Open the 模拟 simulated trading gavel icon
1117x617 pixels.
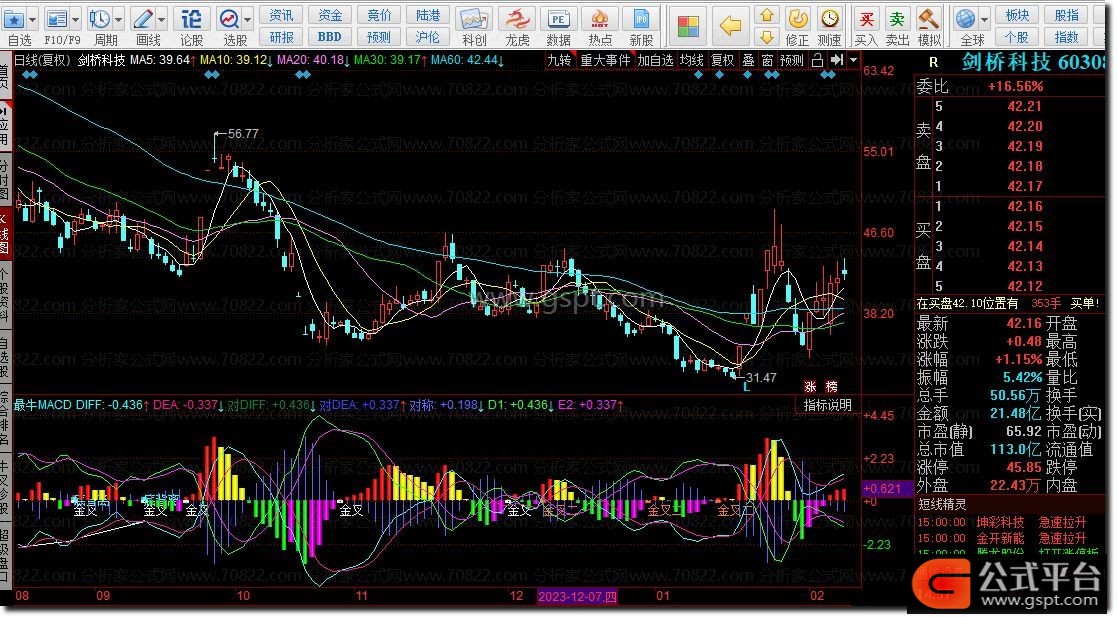(928, 19)
